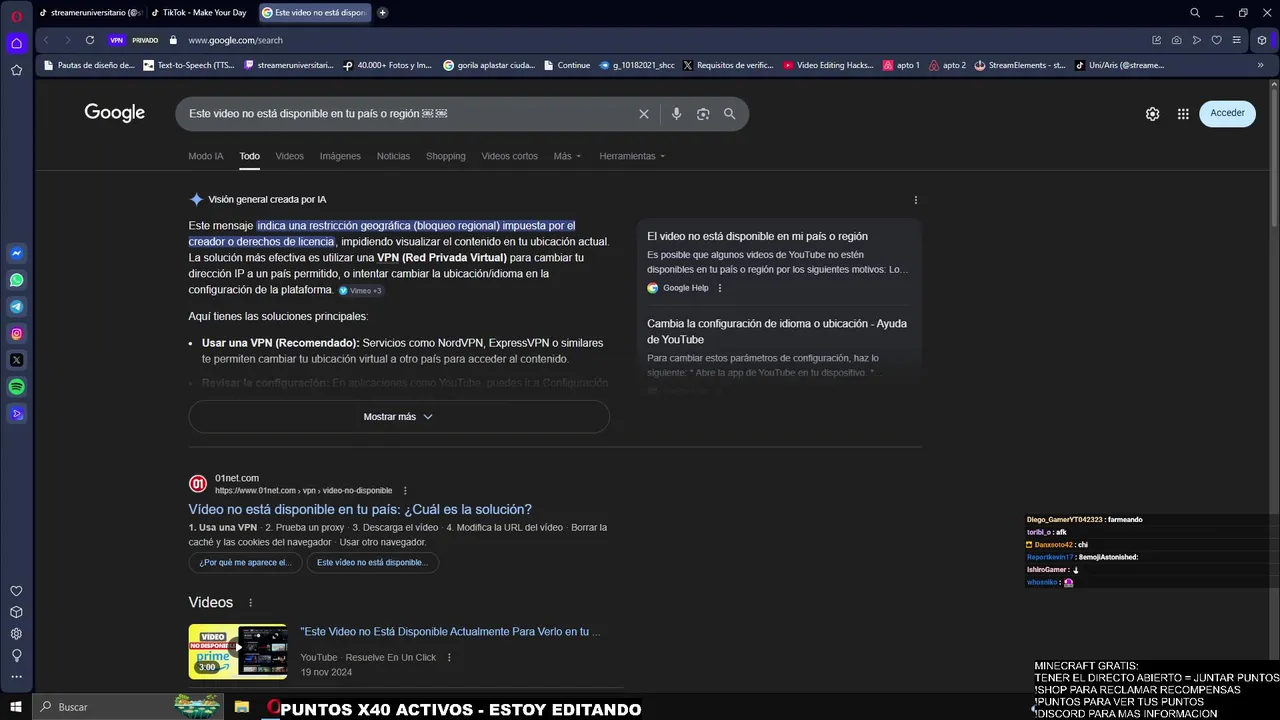Click the Vimeo +3 sources chip
Viewport: 1280px width, 720px height.
pyautogui.click(x=361, y=291)
